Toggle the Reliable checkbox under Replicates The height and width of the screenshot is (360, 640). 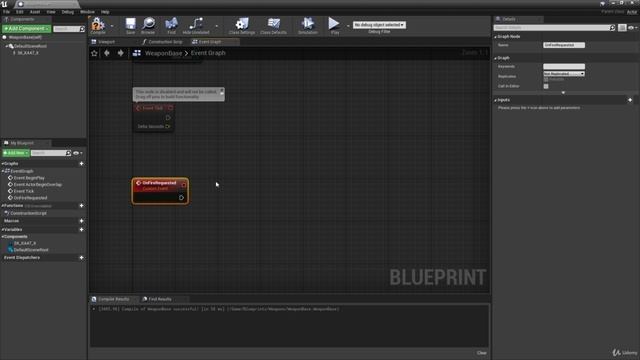(546, 79)
